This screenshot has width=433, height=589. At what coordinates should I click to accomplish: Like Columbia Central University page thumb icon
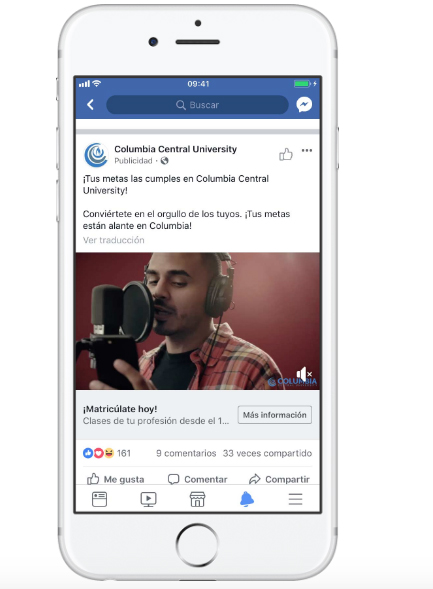286,154
